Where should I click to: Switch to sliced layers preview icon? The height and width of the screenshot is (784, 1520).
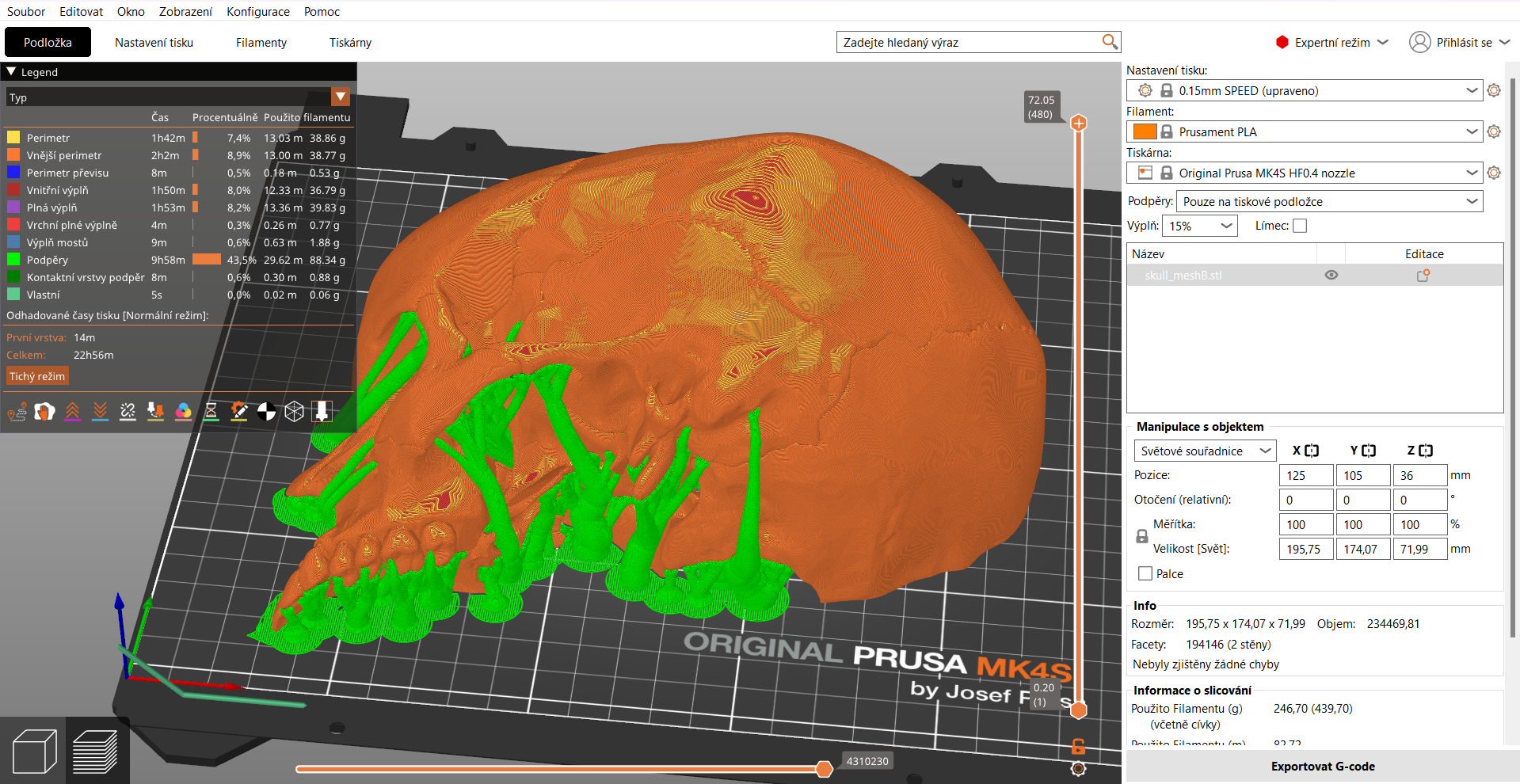[95, 751]
